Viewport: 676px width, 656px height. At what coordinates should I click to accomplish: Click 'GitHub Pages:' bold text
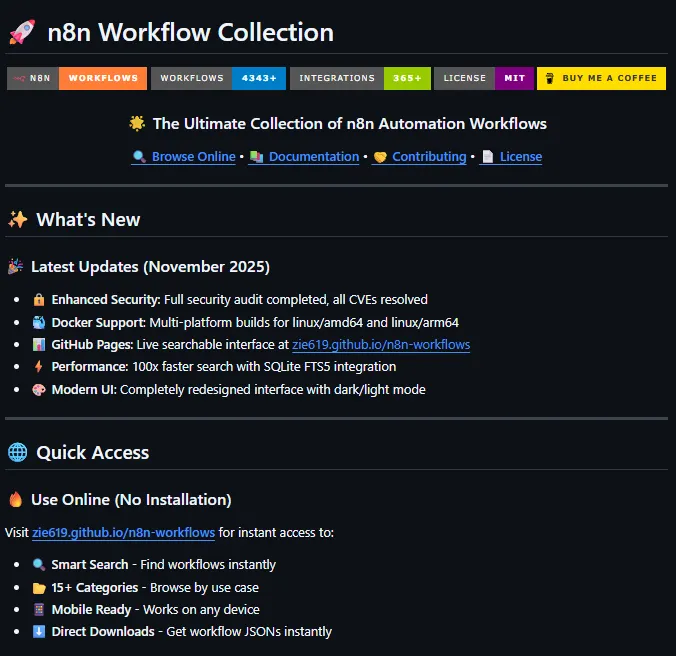[92, 344]
